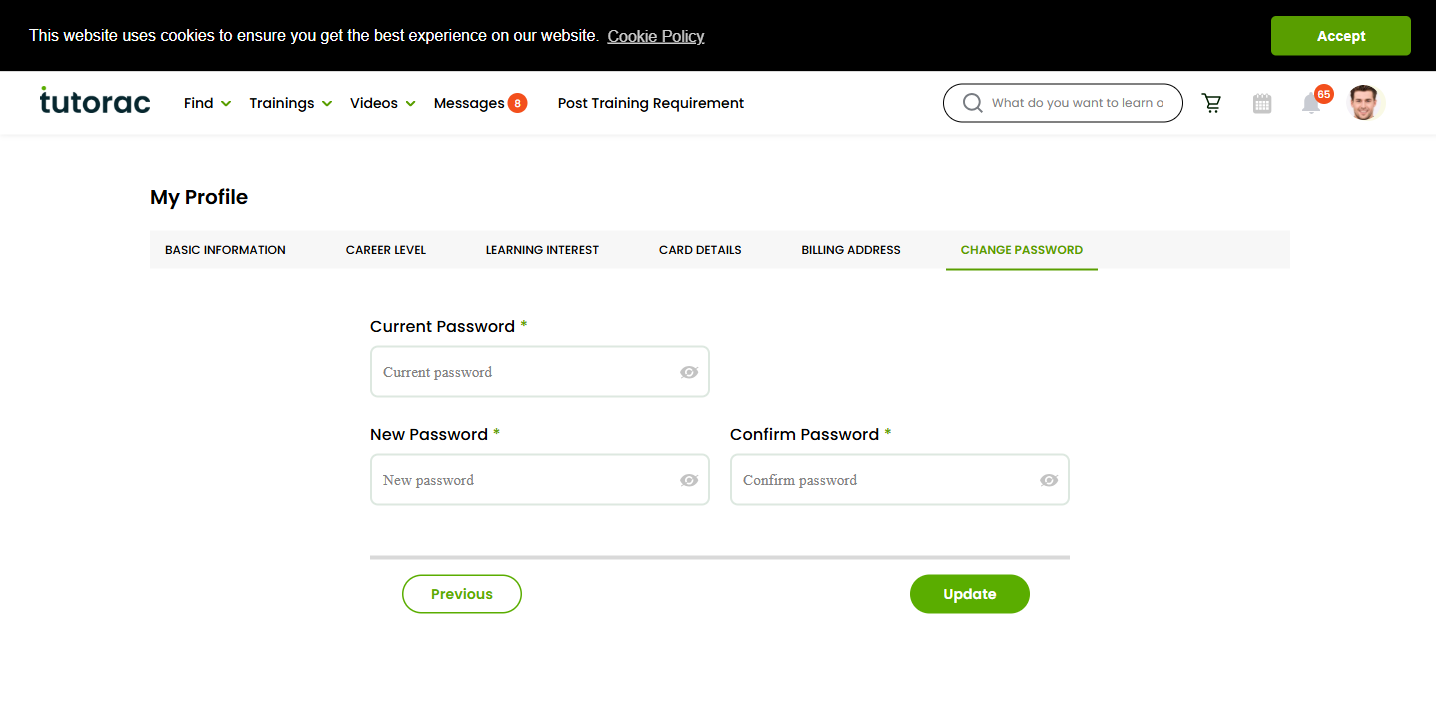1436x719 pixels.
Task: Expand the Videos dropdown menu
Action: tap(383, 103)
